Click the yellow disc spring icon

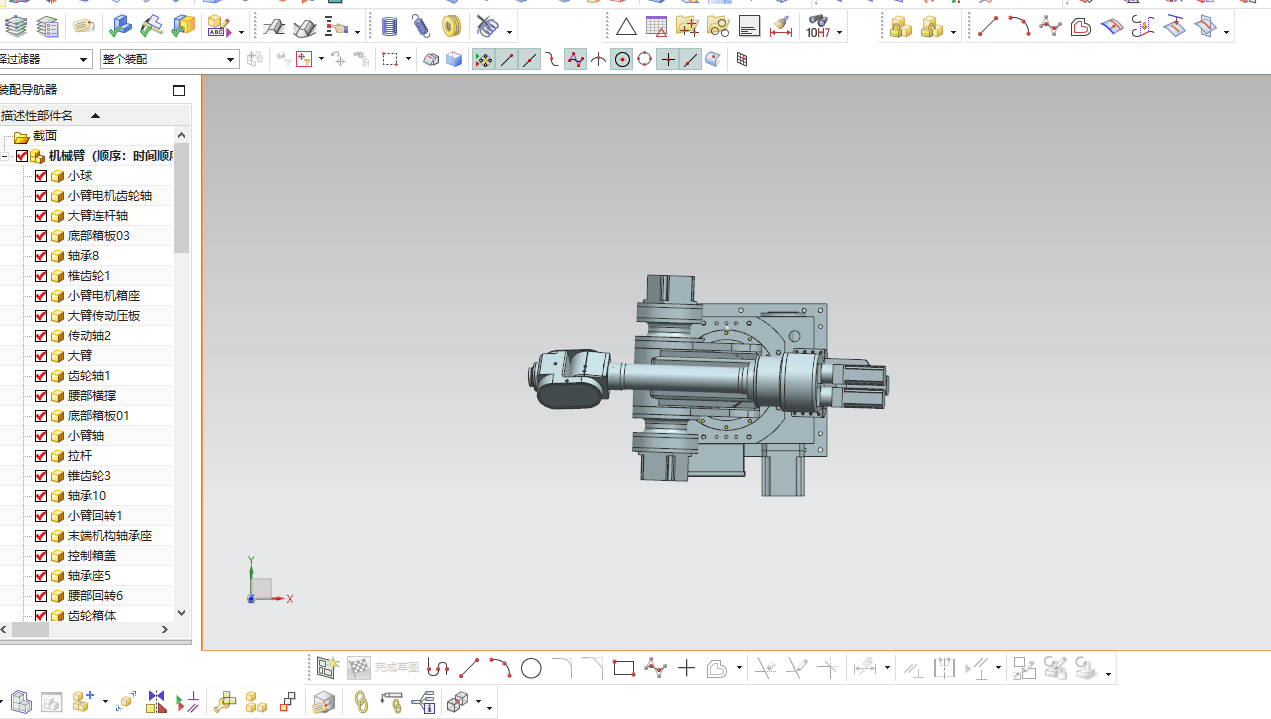pyautogui.click(x=452, y=27)
